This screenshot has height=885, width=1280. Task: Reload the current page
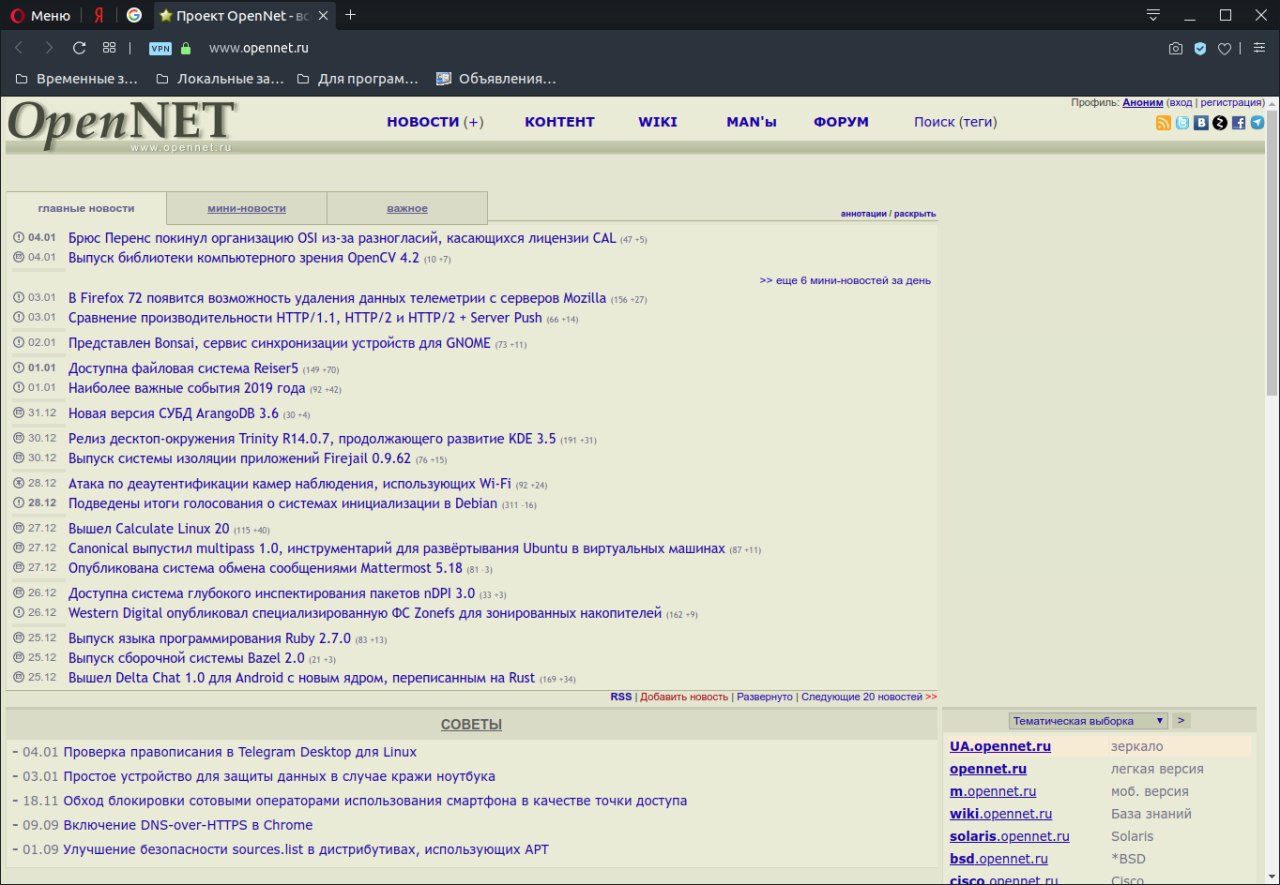(79, 48)
